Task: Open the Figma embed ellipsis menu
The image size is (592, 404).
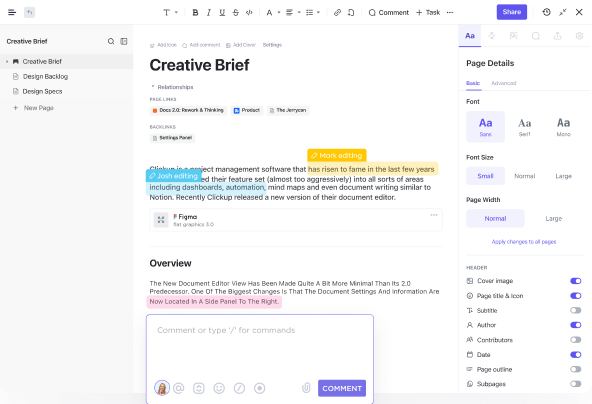Action: (x=434, y=215)
